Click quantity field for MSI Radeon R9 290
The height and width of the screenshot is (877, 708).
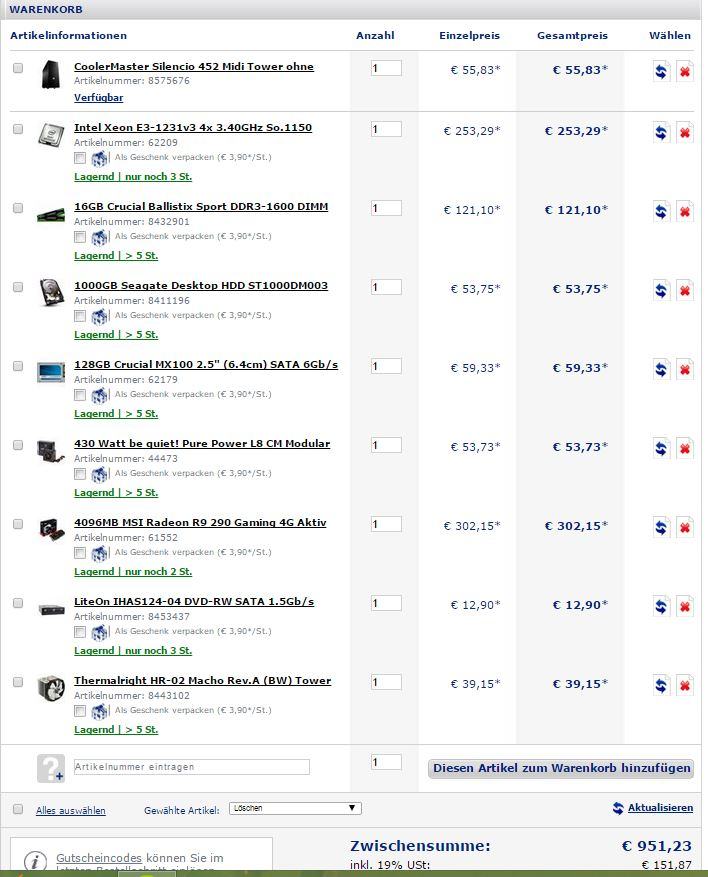(x=386, y=524)
